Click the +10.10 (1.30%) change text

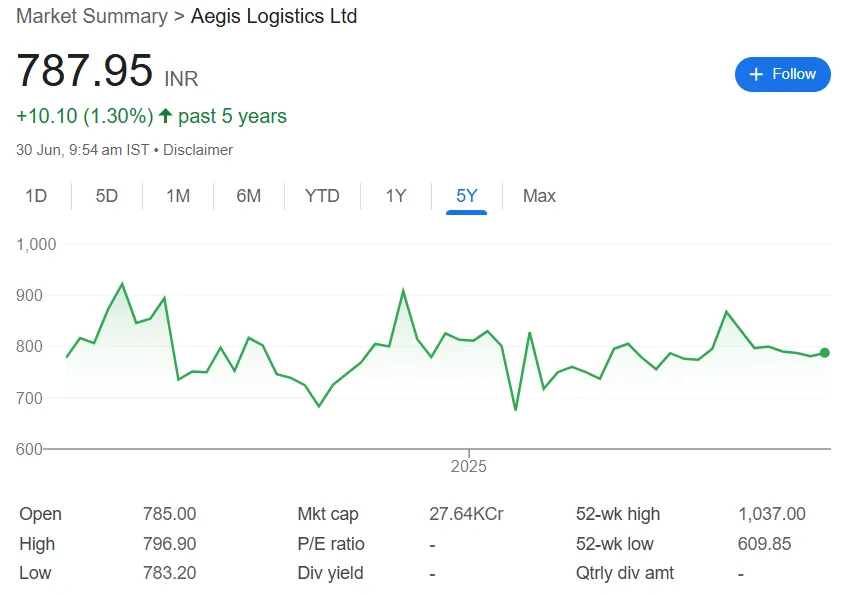[x=85, y=116]
